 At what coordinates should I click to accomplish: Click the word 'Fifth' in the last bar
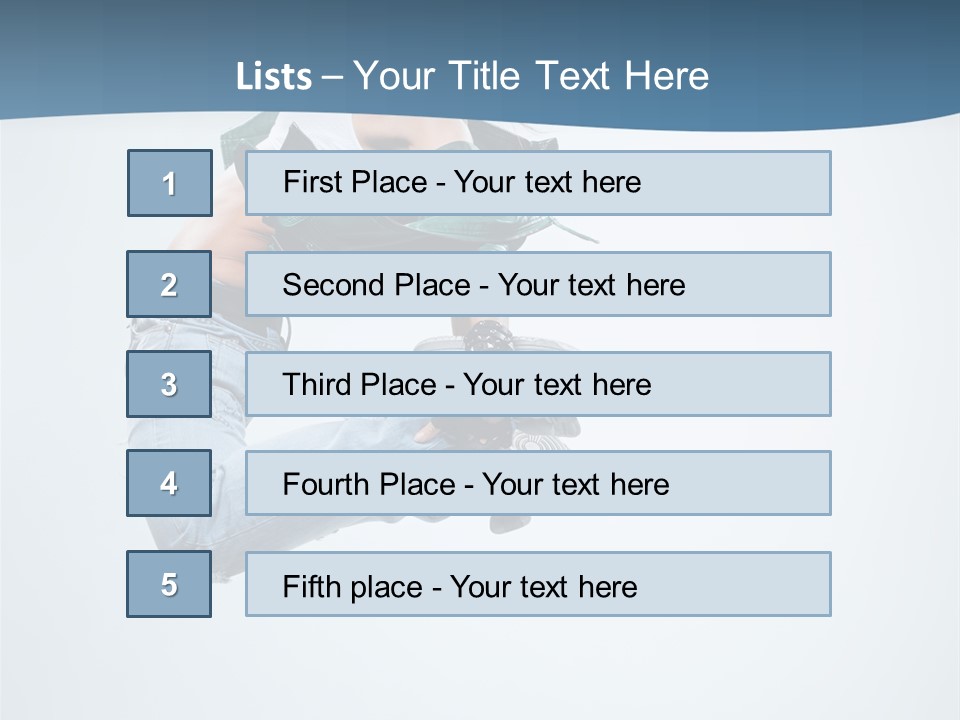pos(312,587)
